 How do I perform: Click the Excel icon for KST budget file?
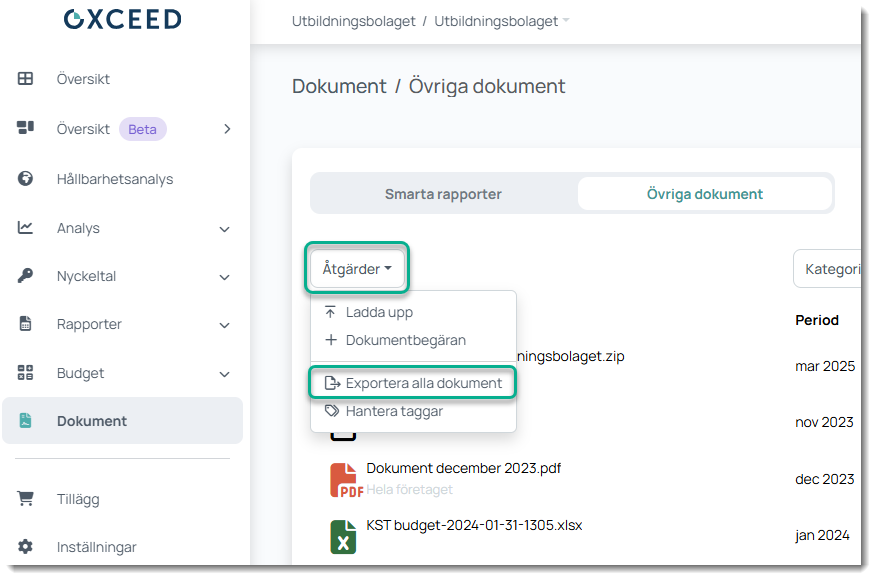(x=344, y=535)
